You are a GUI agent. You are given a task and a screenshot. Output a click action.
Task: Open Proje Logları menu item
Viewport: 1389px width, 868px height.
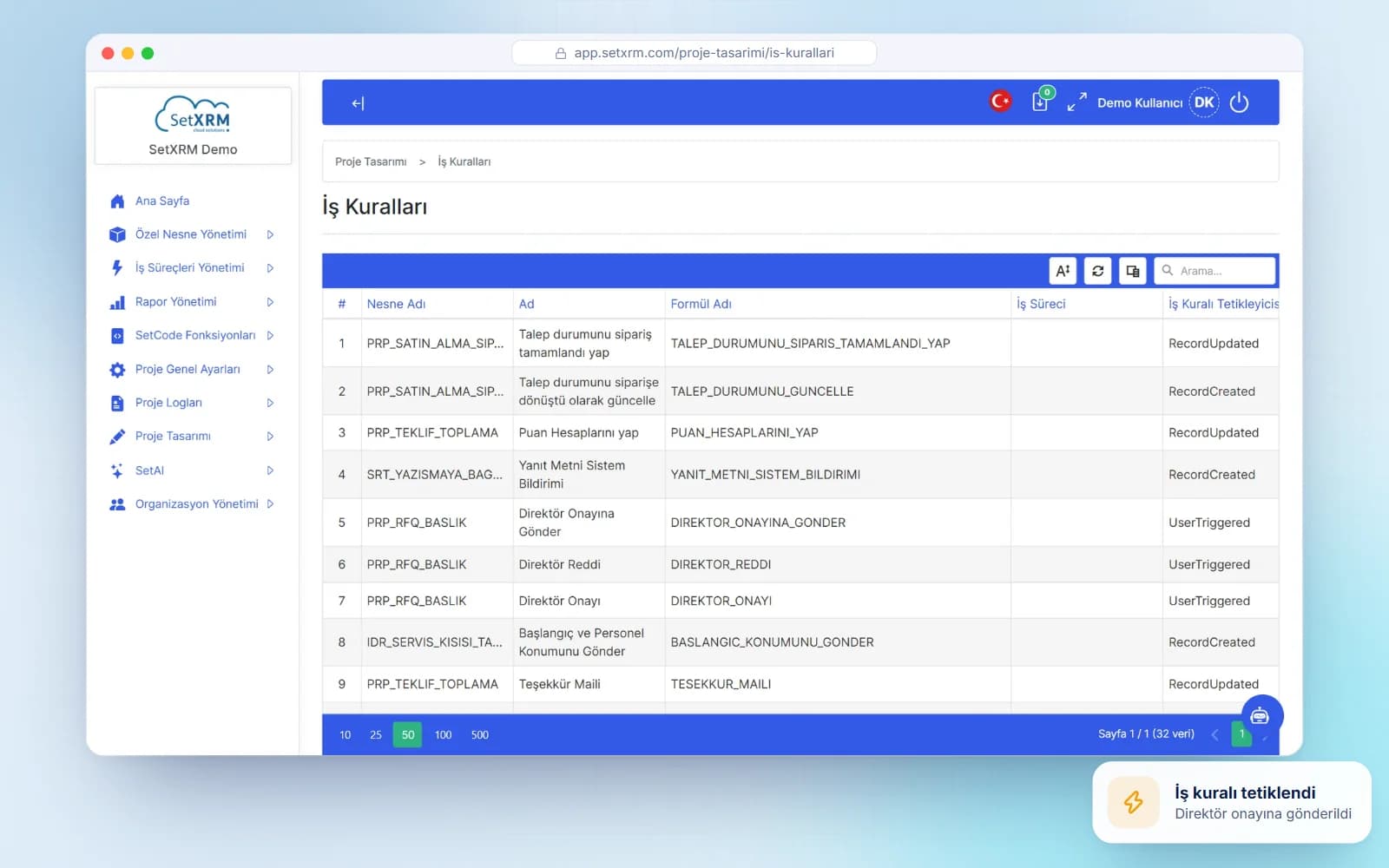[168, 403]
